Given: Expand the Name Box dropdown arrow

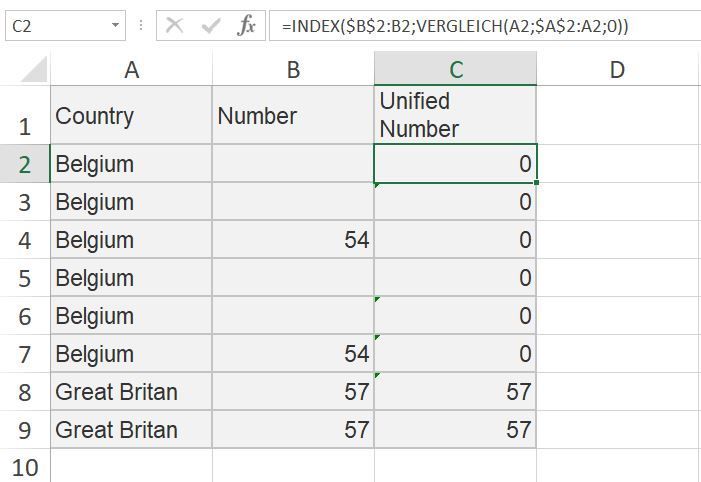Looking at the screenshot, I should pos(116,26).
